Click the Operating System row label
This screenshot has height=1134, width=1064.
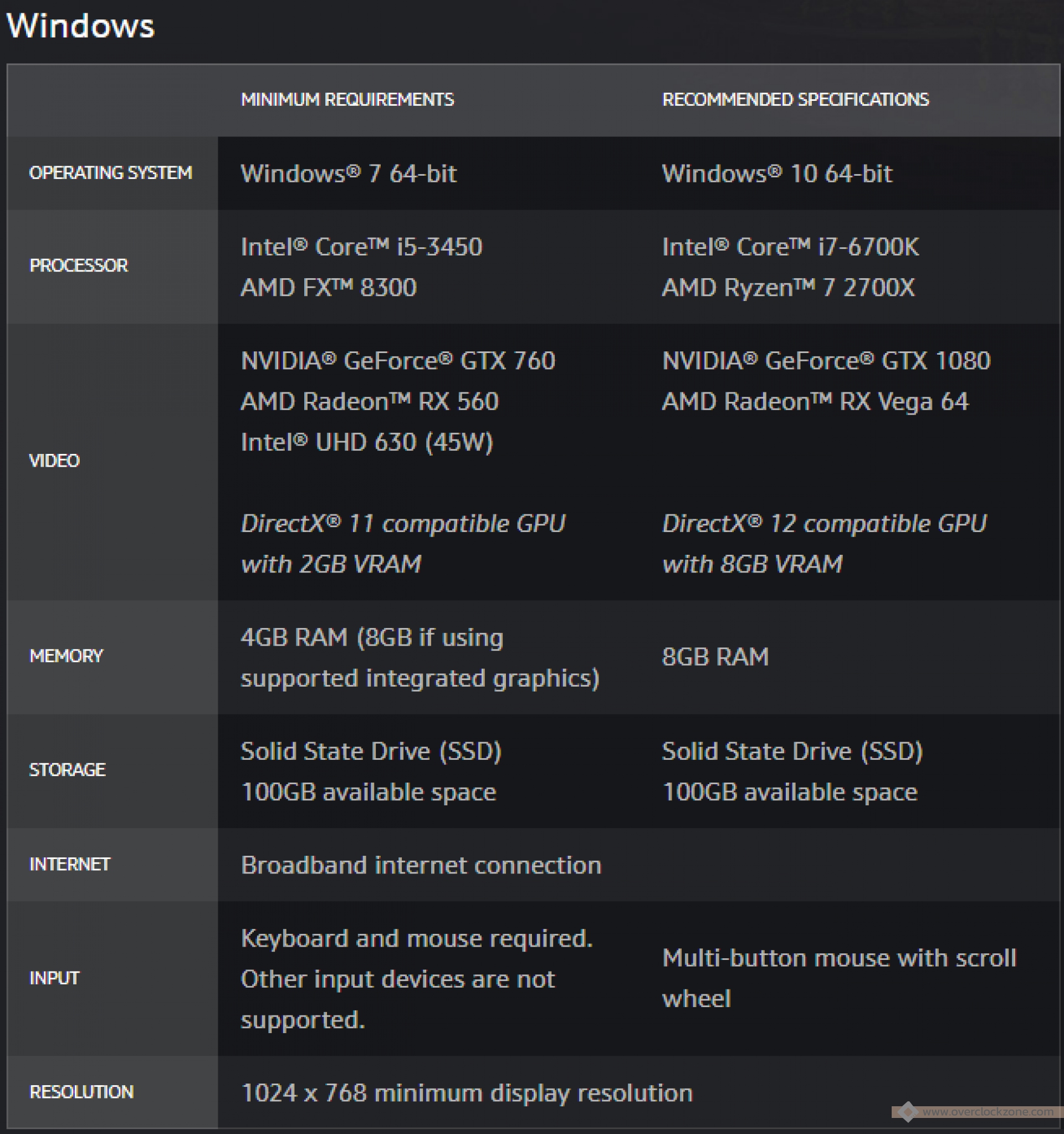coord(111,173)
